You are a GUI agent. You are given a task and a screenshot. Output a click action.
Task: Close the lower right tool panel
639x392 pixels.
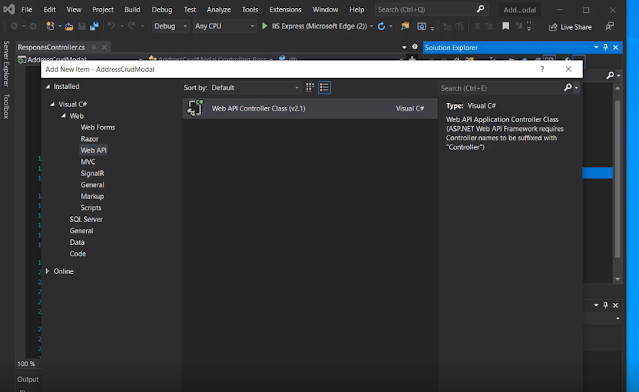pos(615,305)
